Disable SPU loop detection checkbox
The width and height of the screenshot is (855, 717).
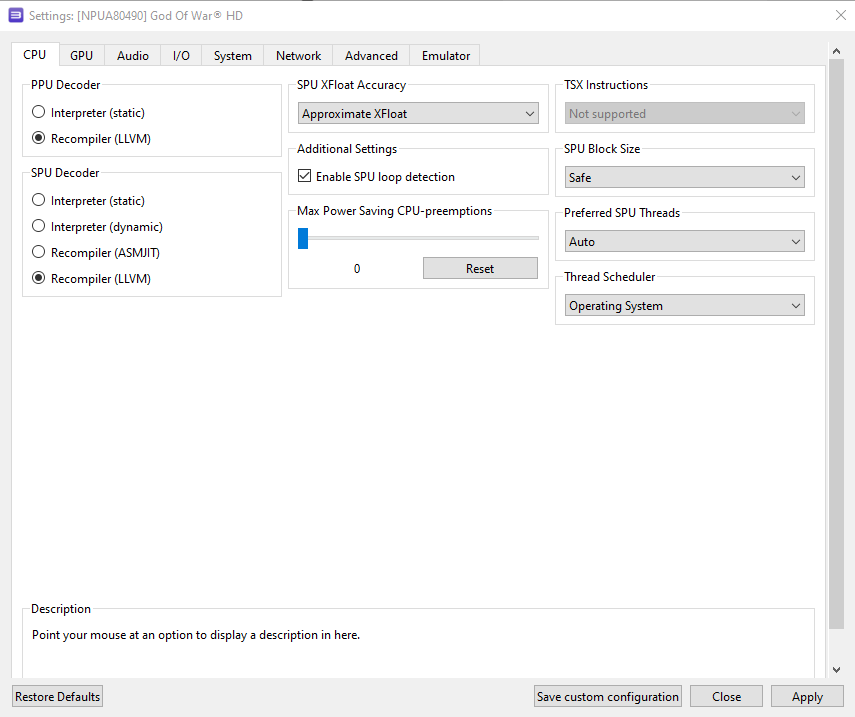(x=306, y=176)
